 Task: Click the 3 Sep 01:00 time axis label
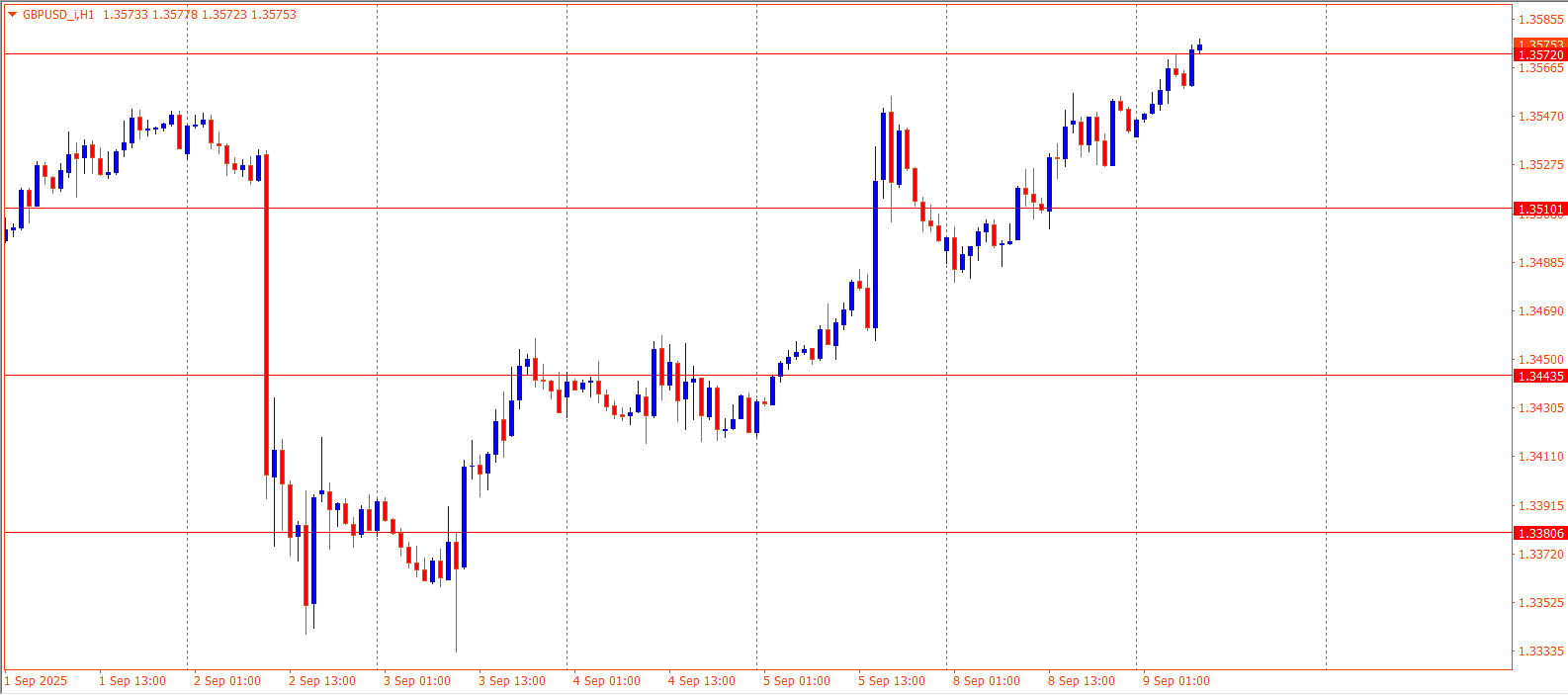click(x=417, y=681)
